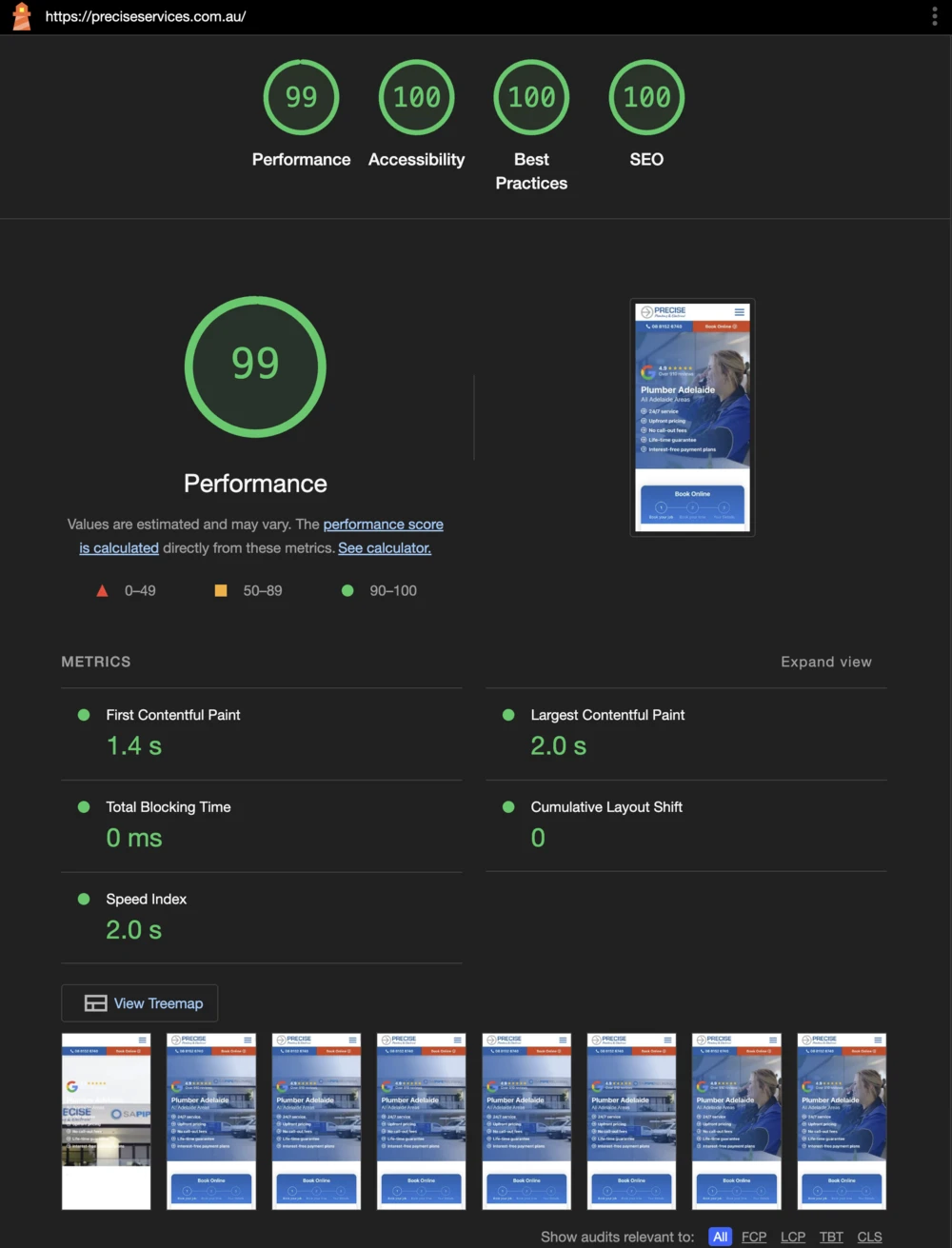This screenshot has height=1248, width=952.
Task: Click the Lighthouse logo icon
Action: pyautogui.click(x=21, y=16)
